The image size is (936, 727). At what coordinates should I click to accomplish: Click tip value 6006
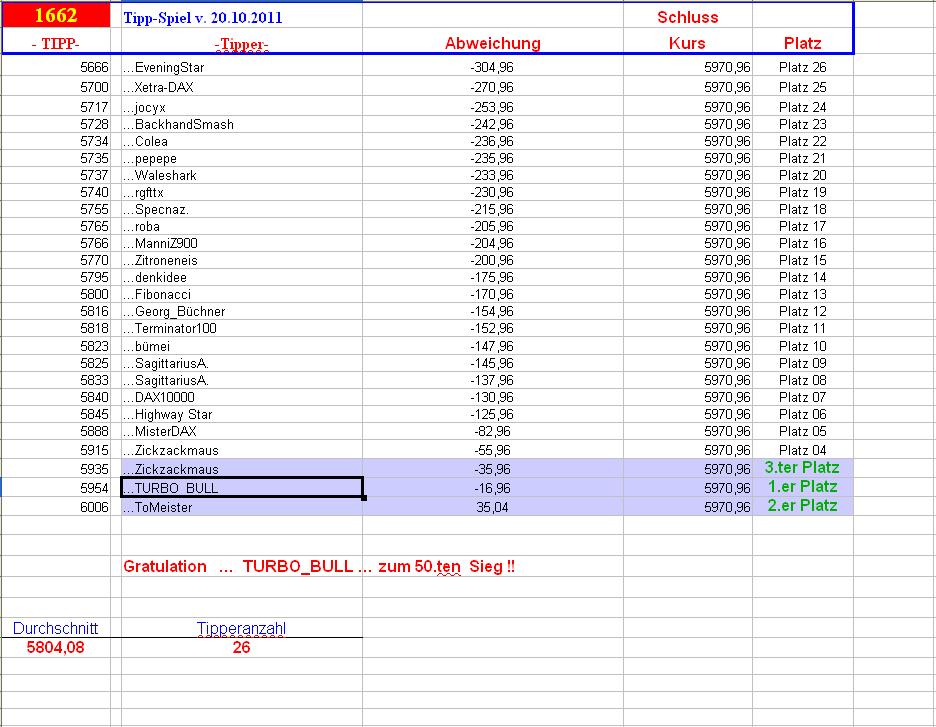coord(56,507)
